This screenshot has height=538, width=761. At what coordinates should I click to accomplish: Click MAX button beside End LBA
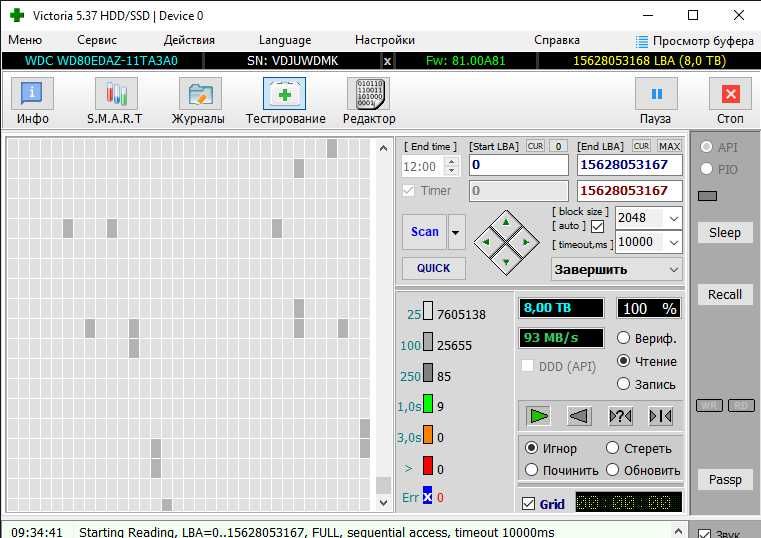pyautogui.click(x=669, y=146)
